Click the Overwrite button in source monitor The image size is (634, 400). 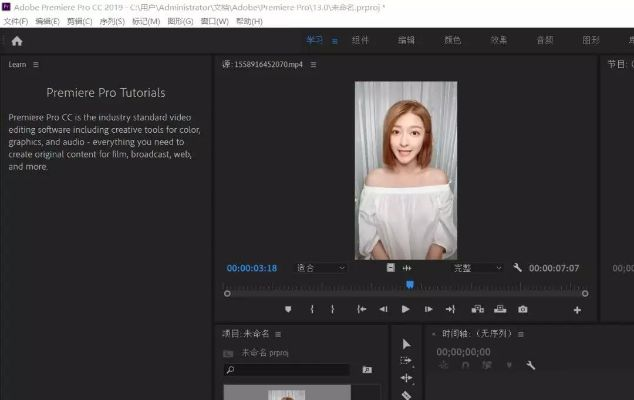(x=499, y=310)
